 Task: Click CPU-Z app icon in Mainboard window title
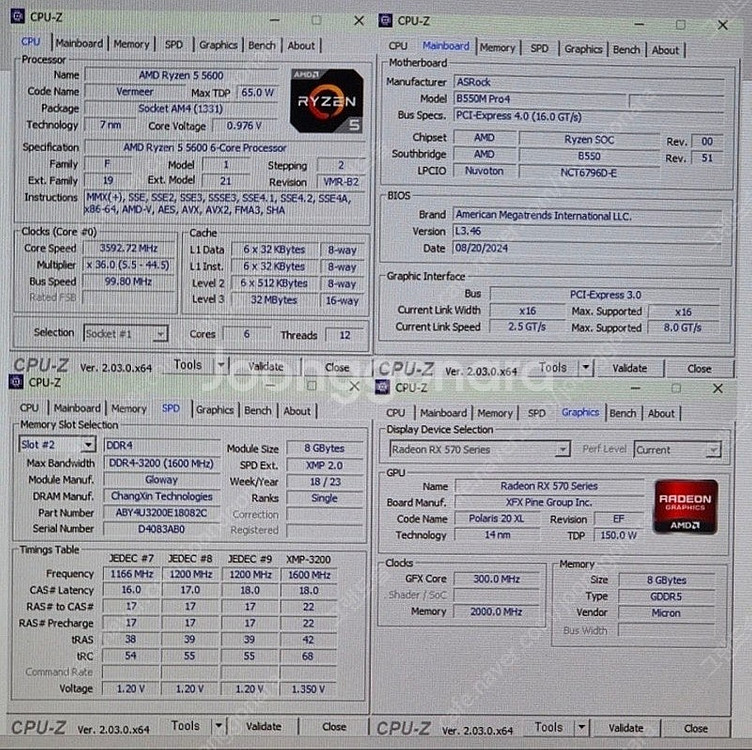(x=385, y=20)
